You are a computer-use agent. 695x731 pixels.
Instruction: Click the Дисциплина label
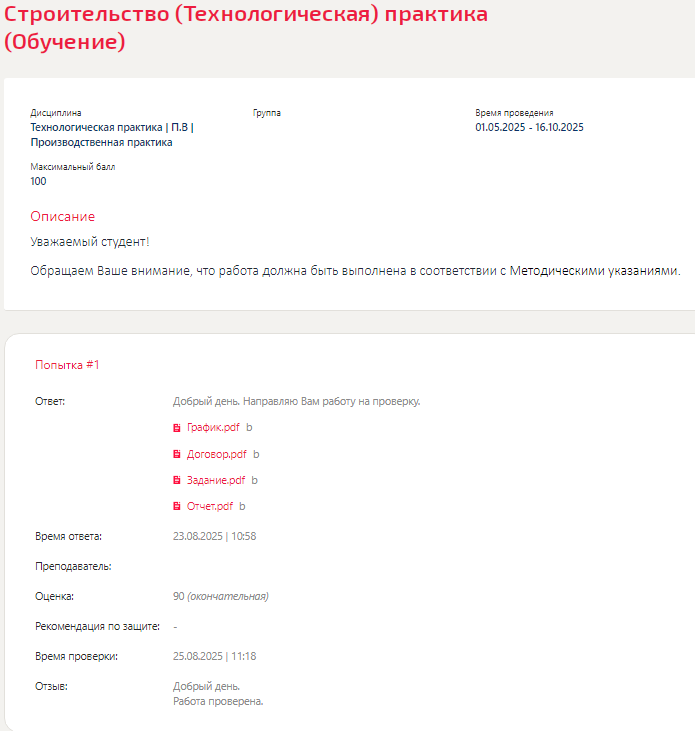click(x=56, y=113)
